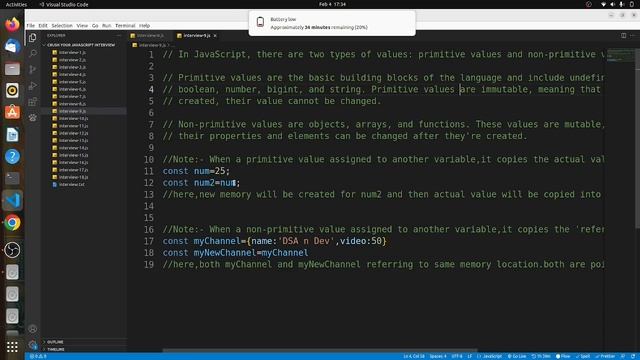Click the Flow status bar item
Image resolution: width=640 pixels, height=360 pixels.
(x=563, y=356)
